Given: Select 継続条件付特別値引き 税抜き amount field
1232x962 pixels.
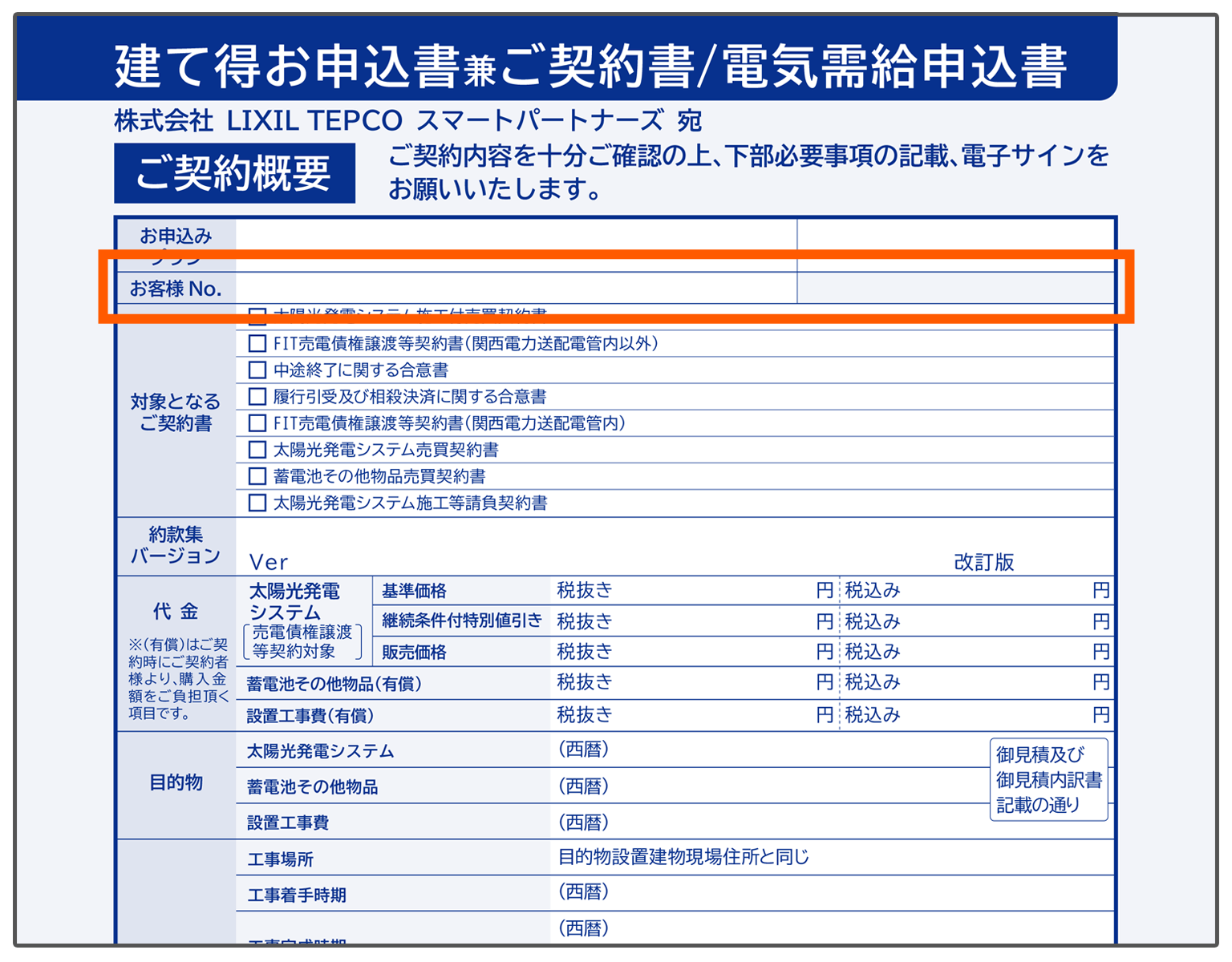Looking at the screenshot, I should [714, 621].
